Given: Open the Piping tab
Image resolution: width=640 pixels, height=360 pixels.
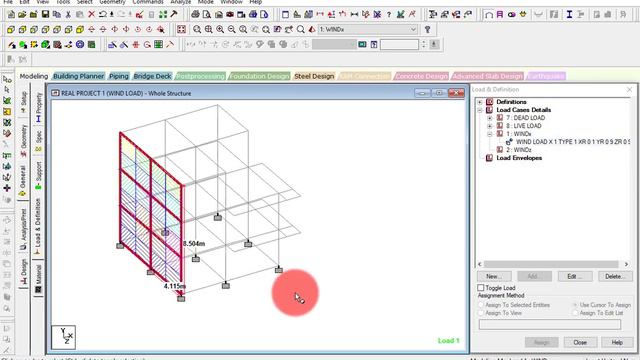Looking at the screenshot, I should pos(119,76).
